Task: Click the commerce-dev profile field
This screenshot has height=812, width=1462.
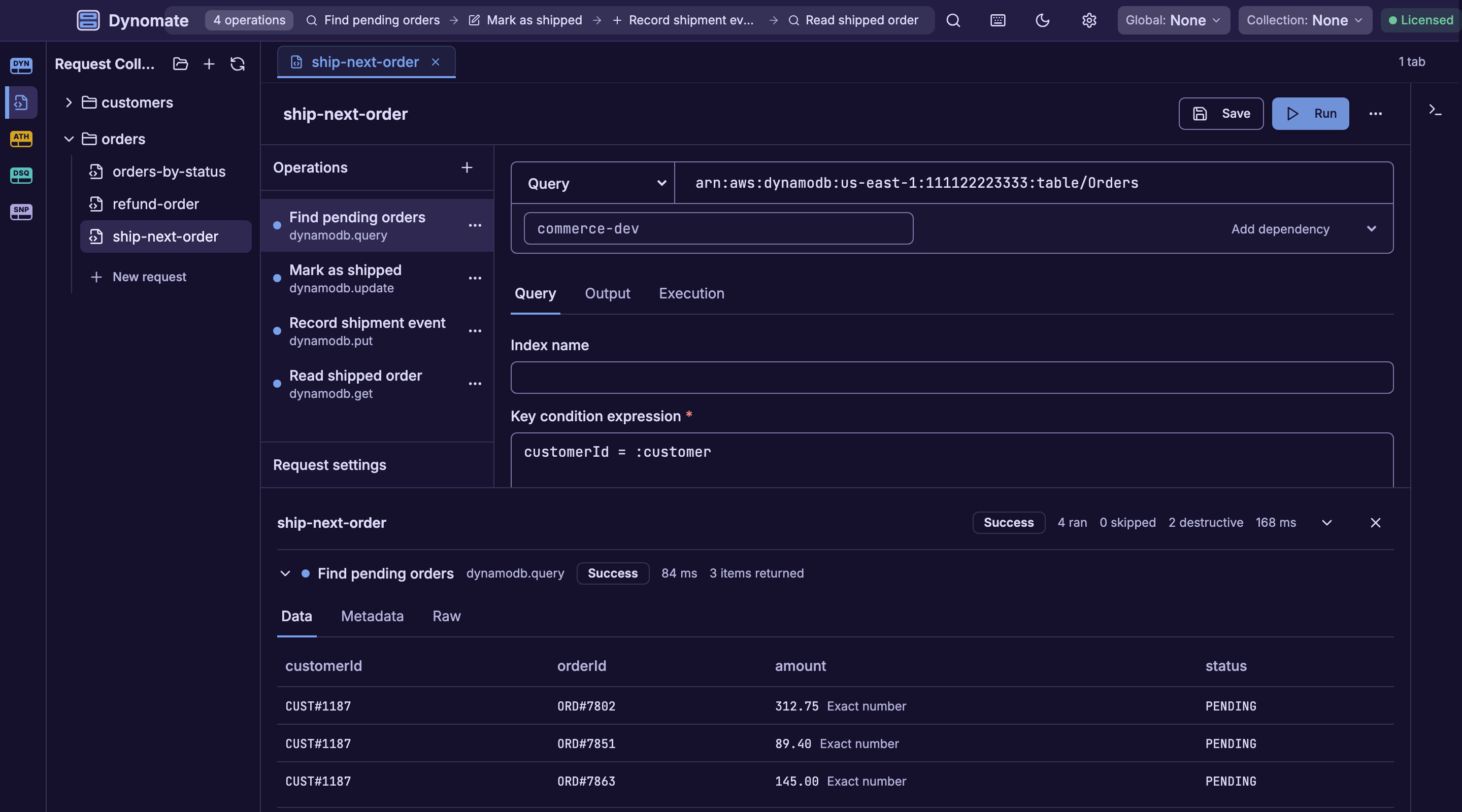Action: coord(718,229)
